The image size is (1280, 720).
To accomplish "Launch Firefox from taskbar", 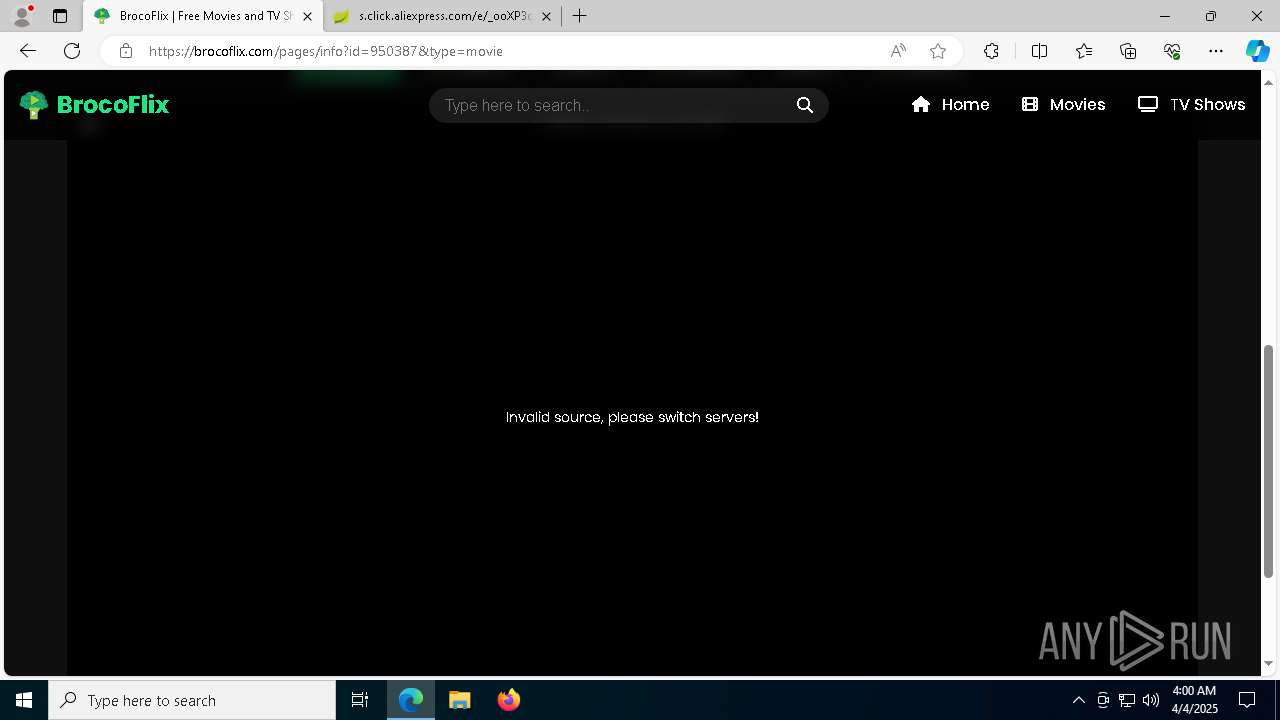I will pyautogui.click(x=508, y=700).
